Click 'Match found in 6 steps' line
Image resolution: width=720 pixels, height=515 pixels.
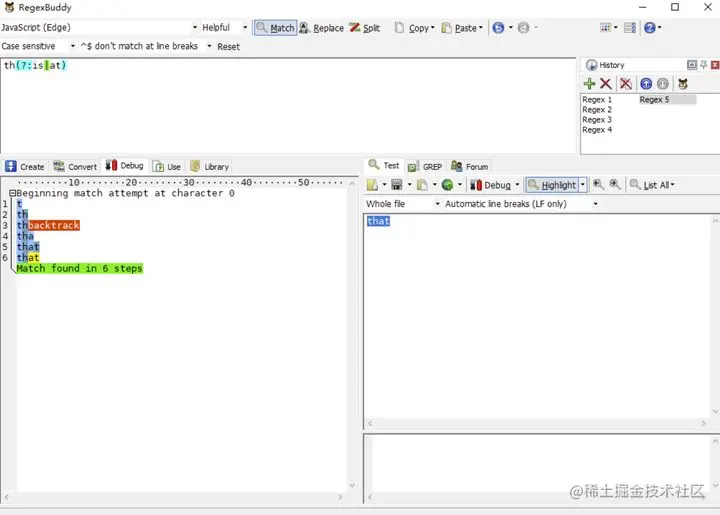[x=79, y=269]
